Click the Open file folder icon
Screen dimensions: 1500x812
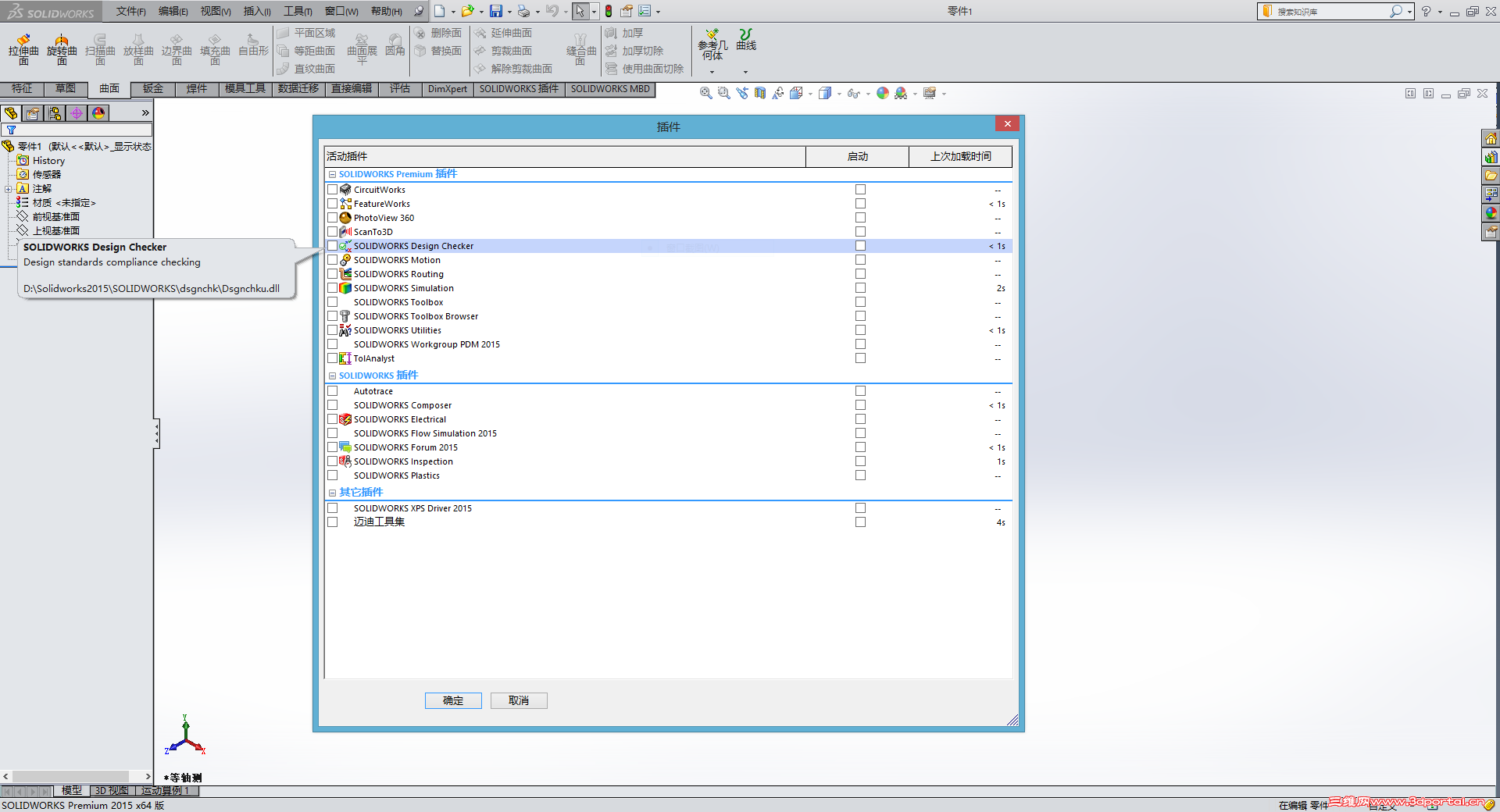click(467, 11)
